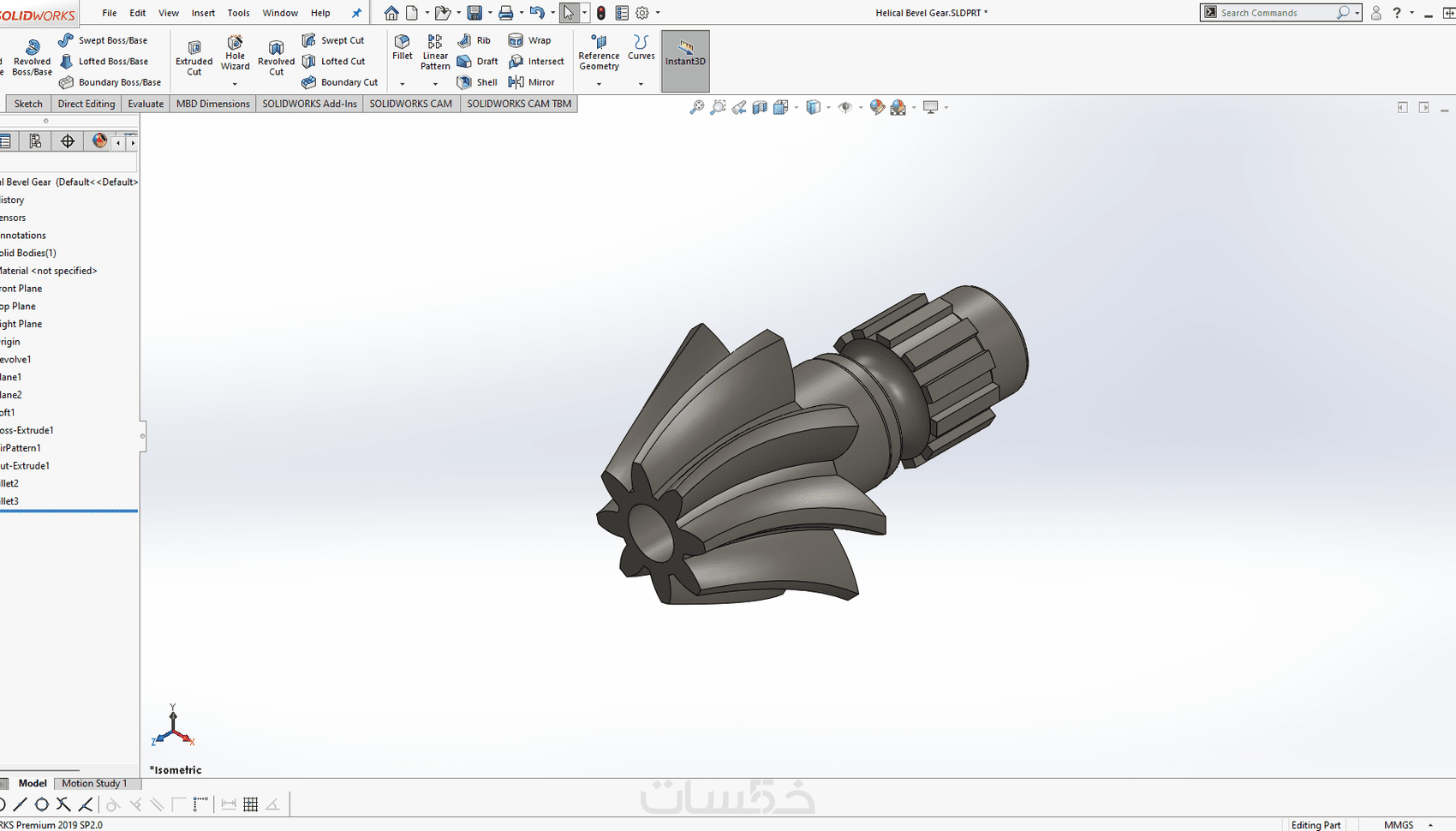The width and height of the screenshot is (1456, 831).
Task: Open the Insert menu
Action: coord(203,13)
